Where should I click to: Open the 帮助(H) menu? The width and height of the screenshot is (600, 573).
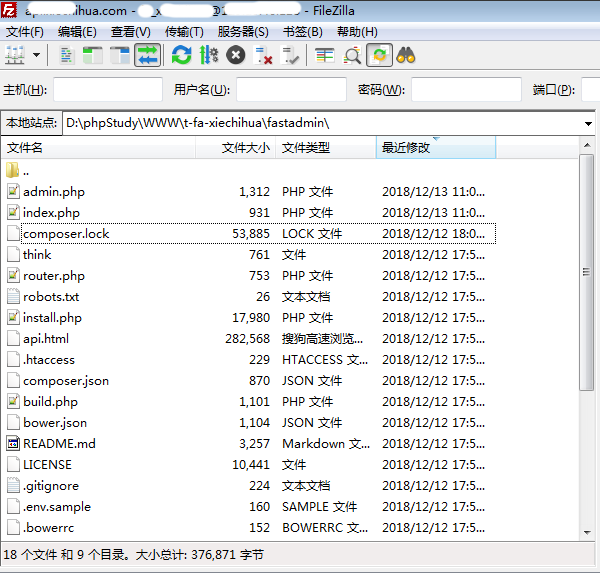tap(357, 32)
